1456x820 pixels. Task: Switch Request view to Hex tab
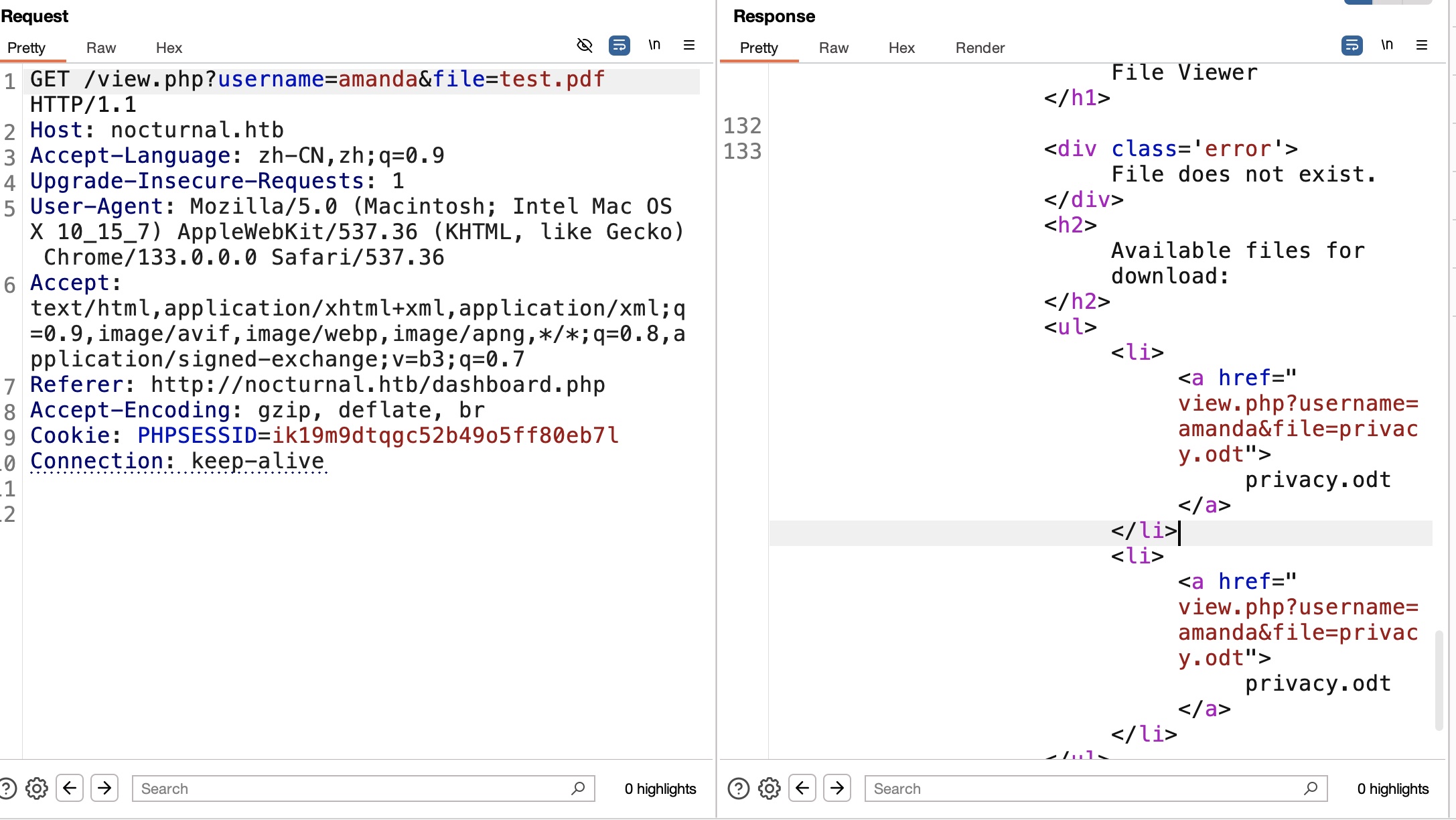click(x=169, y=48)
